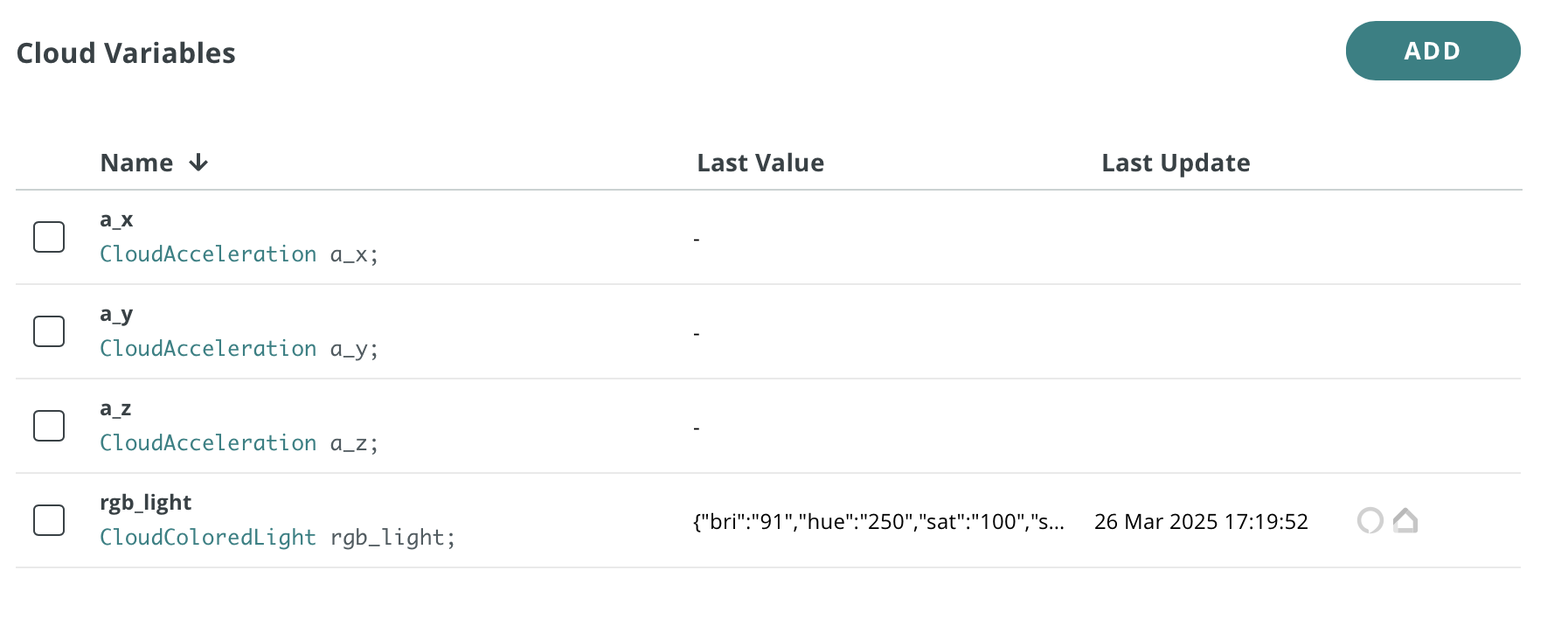Screen dimensions: 1568x626
Task: Click the rgb_light truncated JSON last value
Action: [x=878, y=522]
